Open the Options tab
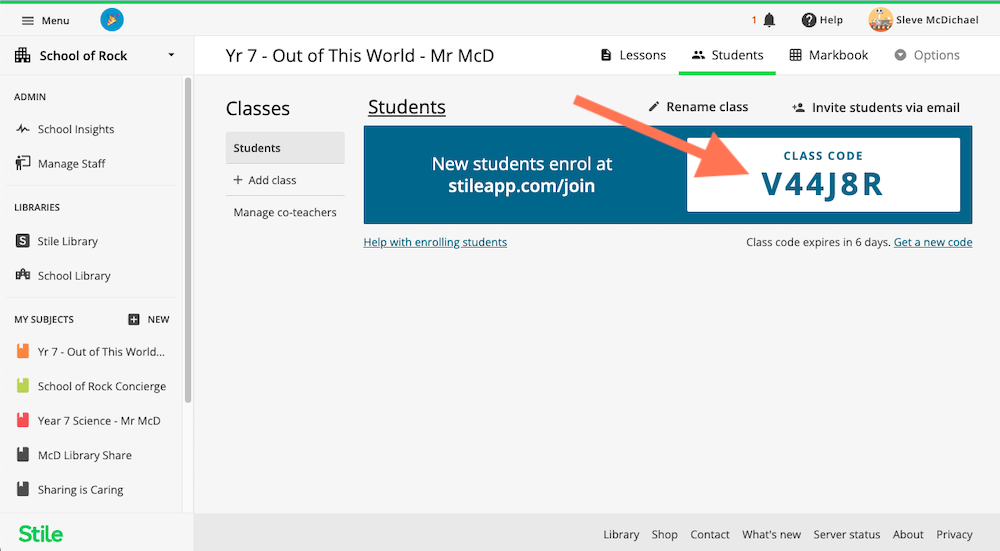The height and width of the screenshot is (551, 1000). pos(927,55)
